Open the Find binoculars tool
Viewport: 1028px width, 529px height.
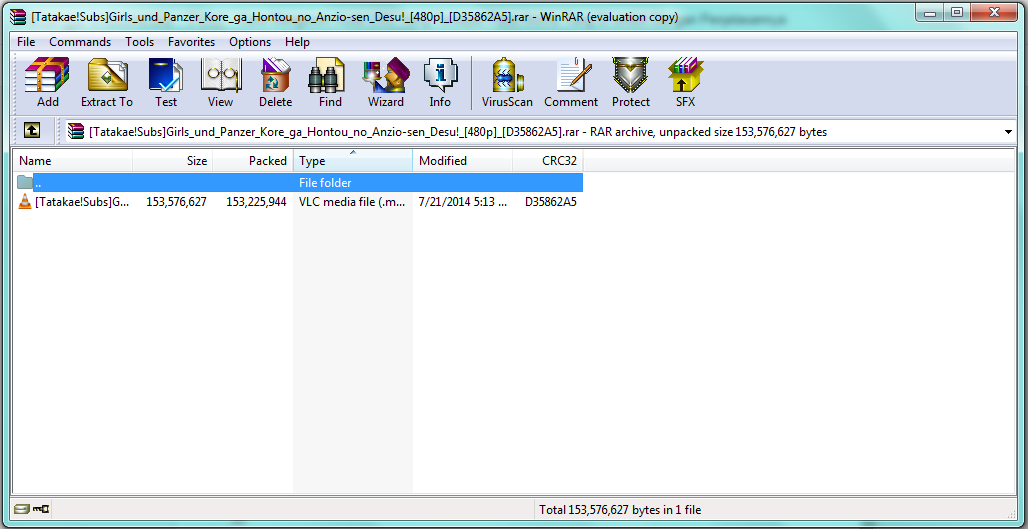[330, 83]
